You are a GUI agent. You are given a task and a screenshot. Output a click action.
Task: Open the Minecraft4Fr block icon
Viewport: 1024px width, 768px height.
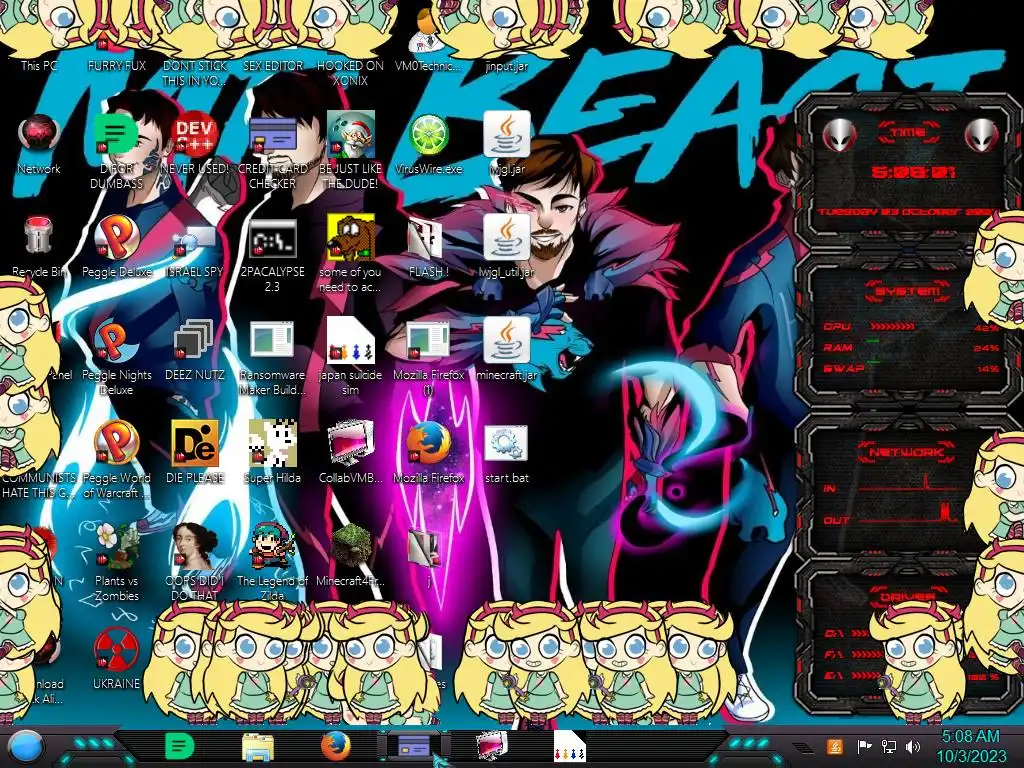[351, 555]
